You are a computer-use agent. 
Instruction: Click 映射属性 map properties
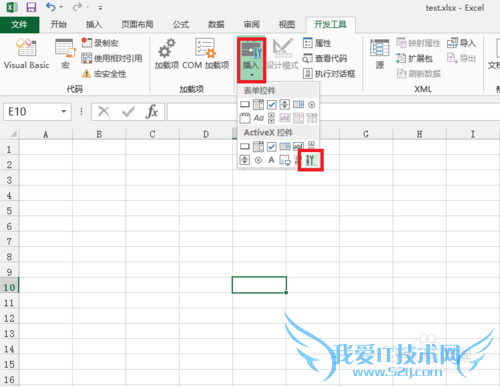coord(418,43)
